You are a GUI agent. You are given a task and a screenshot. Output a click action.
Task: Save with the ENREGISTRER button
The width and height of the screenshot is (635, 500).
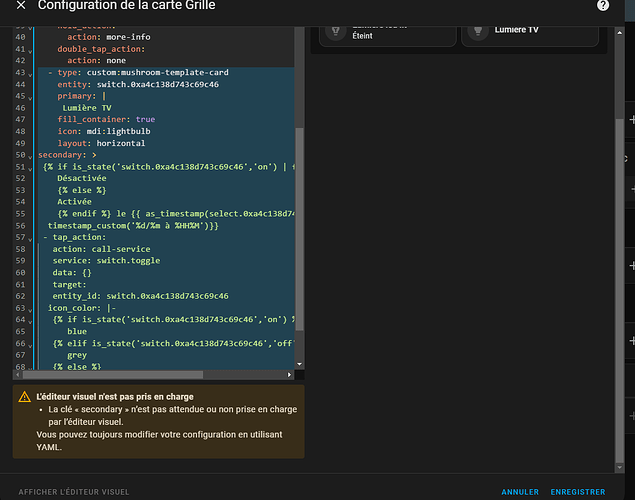[x=578, y=492]
